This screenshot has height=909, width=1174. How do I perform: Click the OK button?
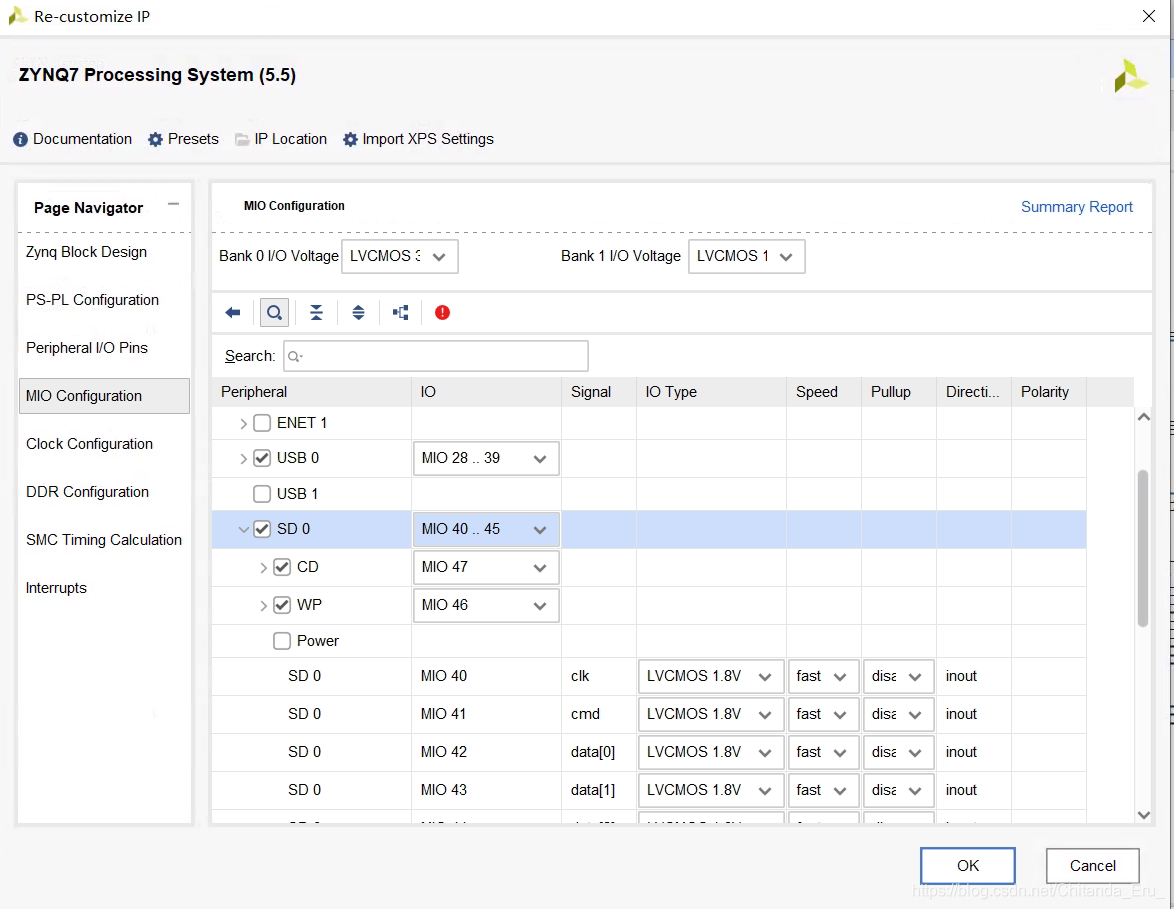click(967, 866)
